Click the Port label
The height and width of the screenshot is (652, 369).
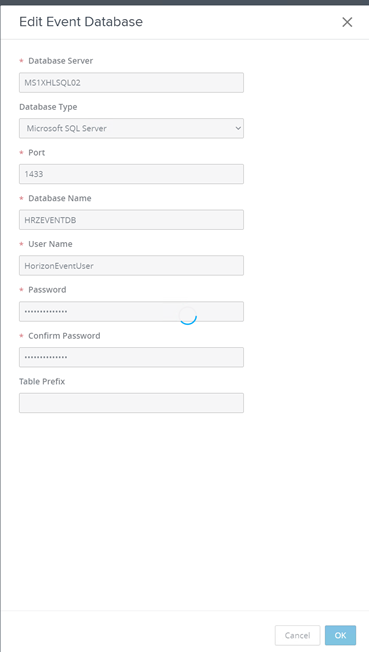(x=37, y=153)
